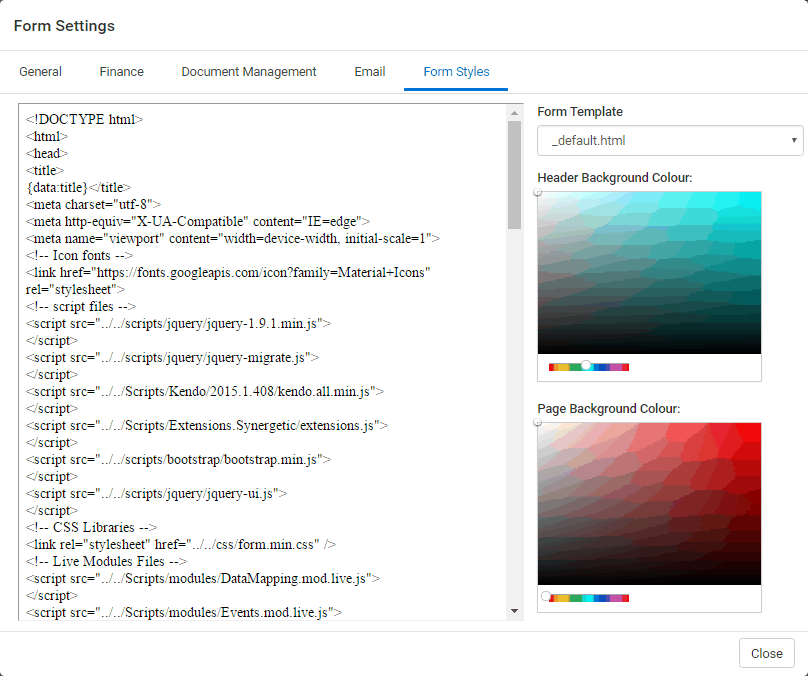Click the '<!-- Icon fonts -->' comment
808x676 pixels.
(79, 256)
